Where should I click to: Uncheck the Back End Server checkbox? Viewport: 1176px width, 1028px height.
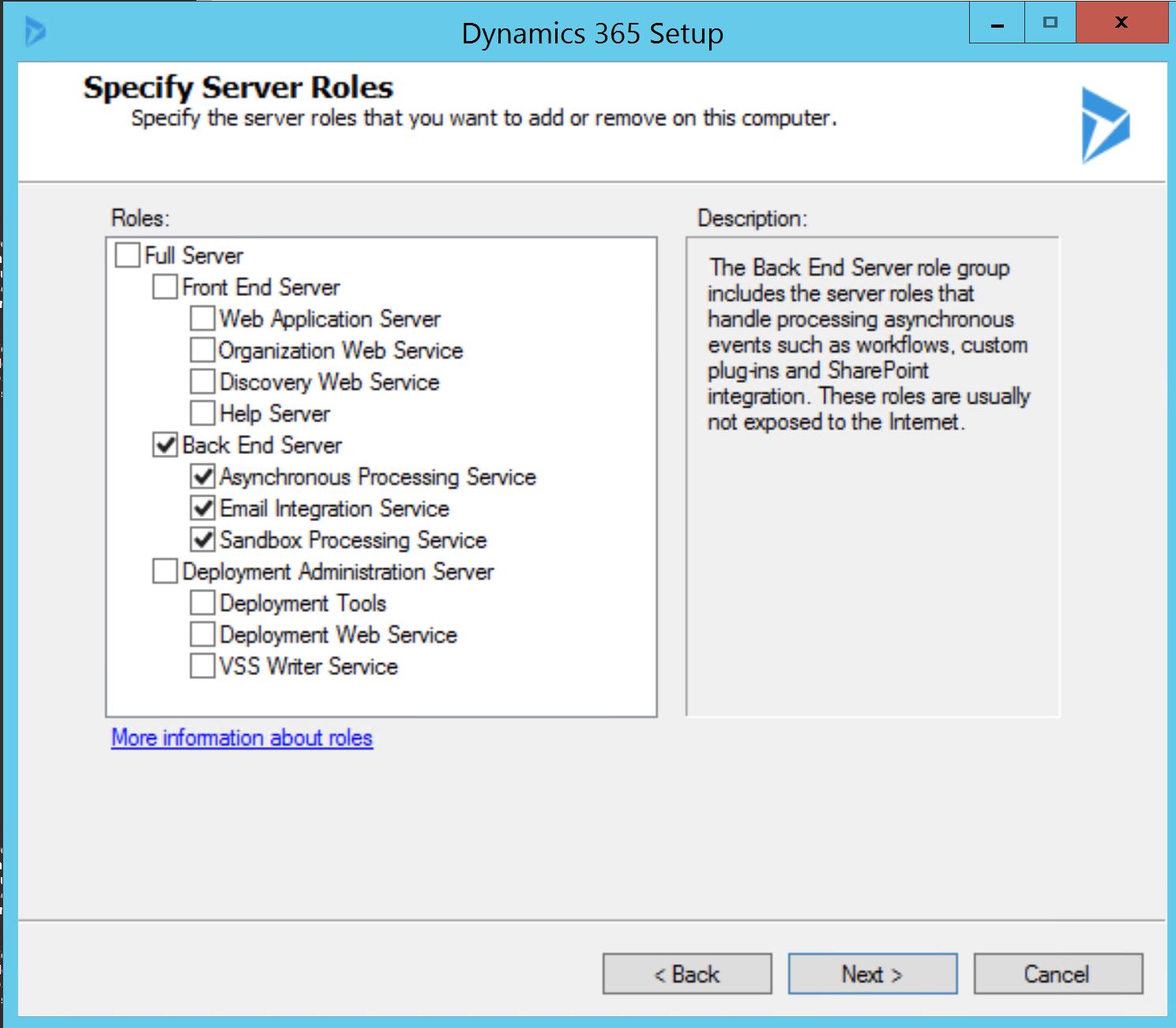(x=165, y=445)
